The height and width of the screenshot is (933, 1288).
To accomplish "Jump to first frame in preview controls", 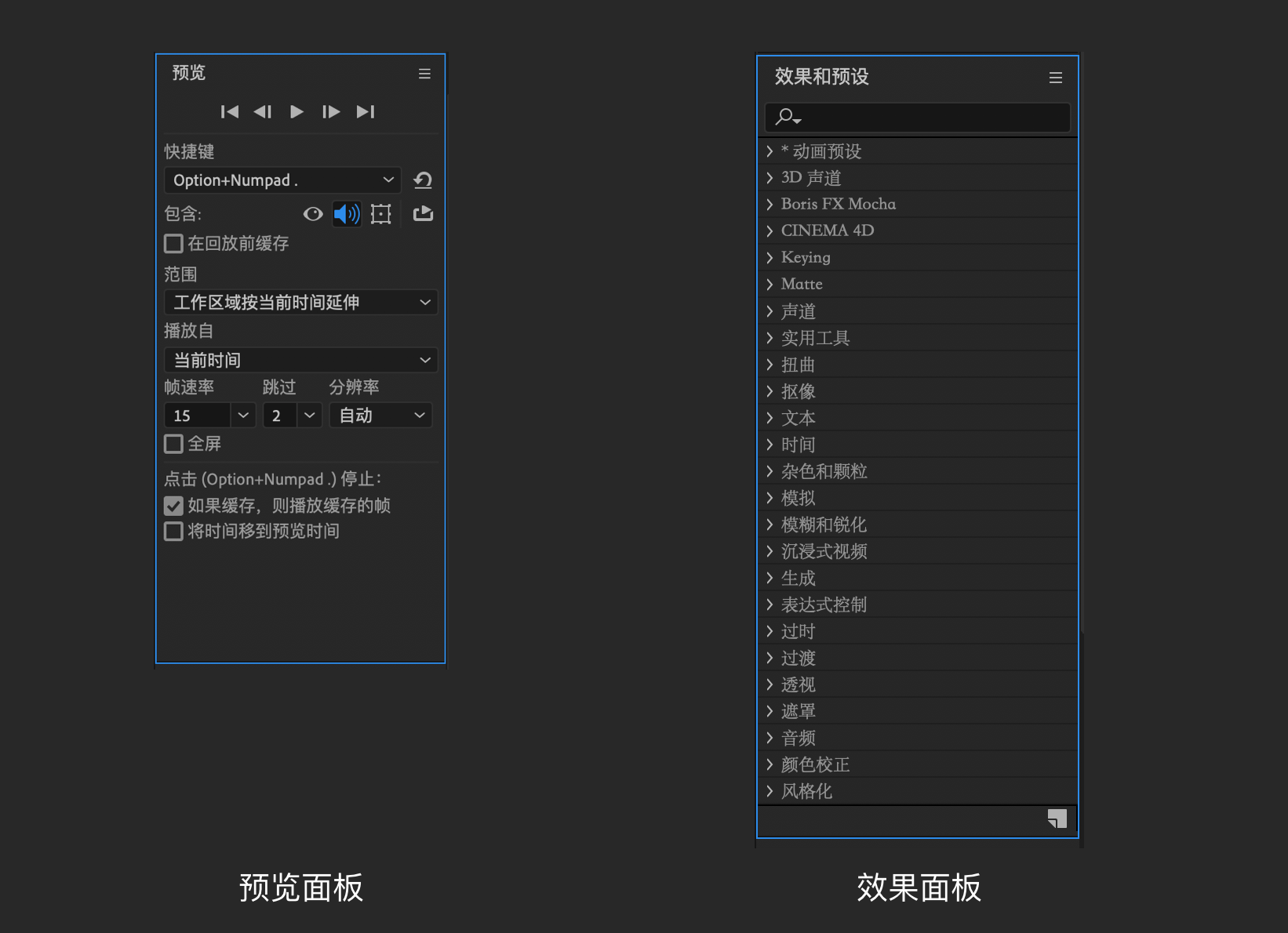I will pos(230,112).
